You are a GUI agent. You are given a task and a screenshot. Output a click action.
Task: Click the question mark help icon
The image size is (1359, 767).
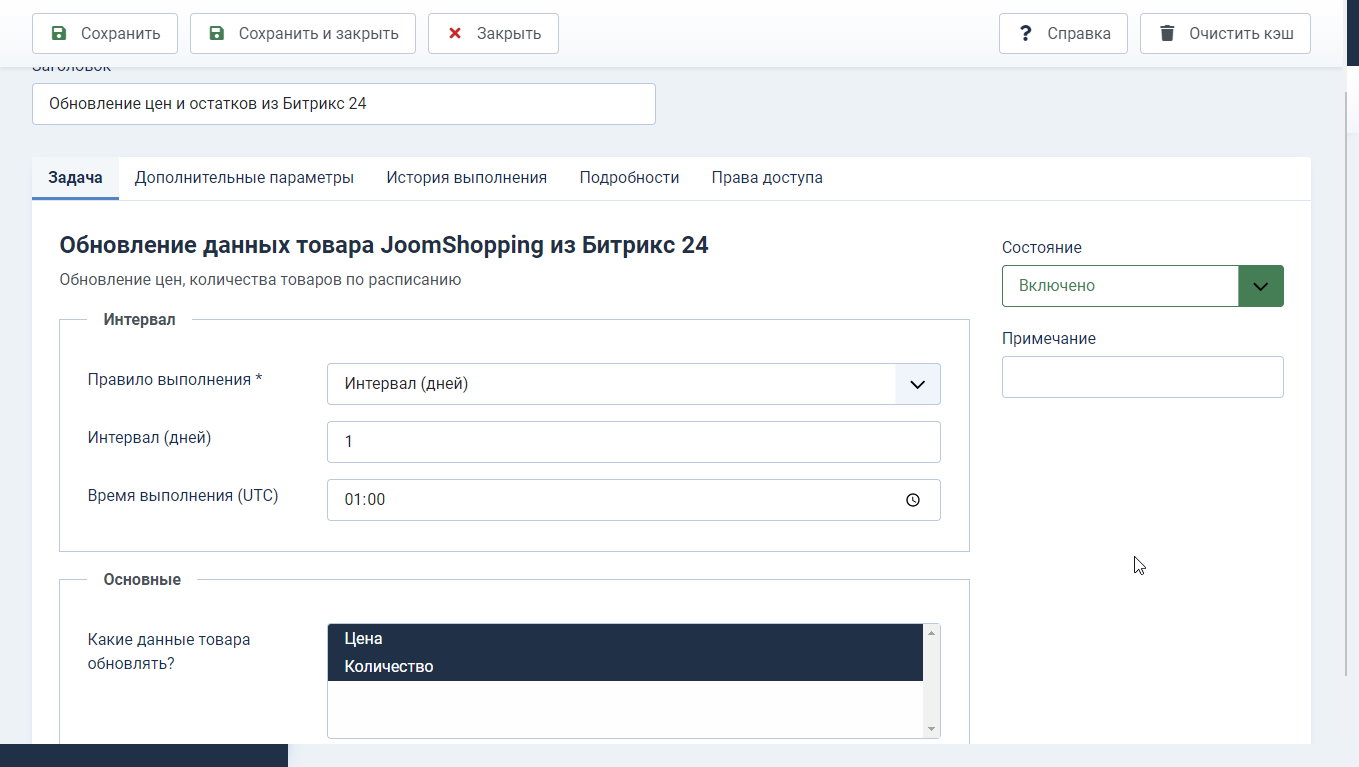click(x=1024, y=32)
